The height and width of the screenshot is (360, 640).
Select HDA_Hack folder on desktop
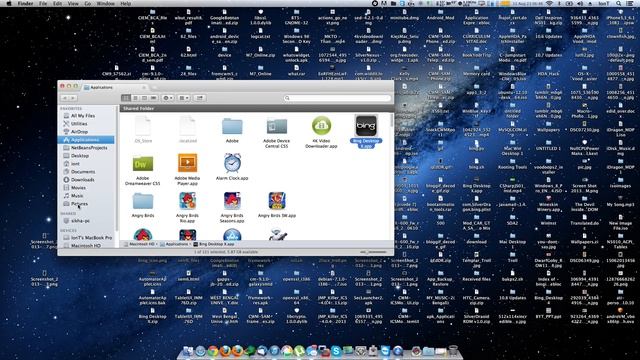tap(548, 71)
